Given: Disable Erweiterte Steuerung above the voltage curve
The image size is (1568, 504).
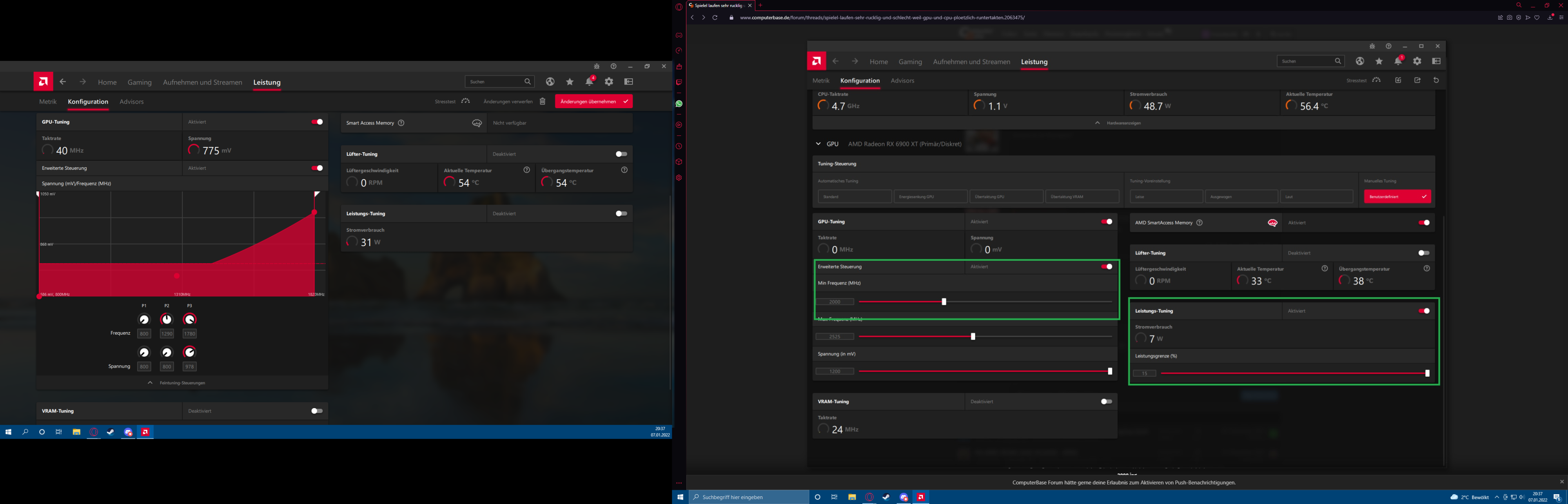Looking at the screenshot, I should point(317,168).
